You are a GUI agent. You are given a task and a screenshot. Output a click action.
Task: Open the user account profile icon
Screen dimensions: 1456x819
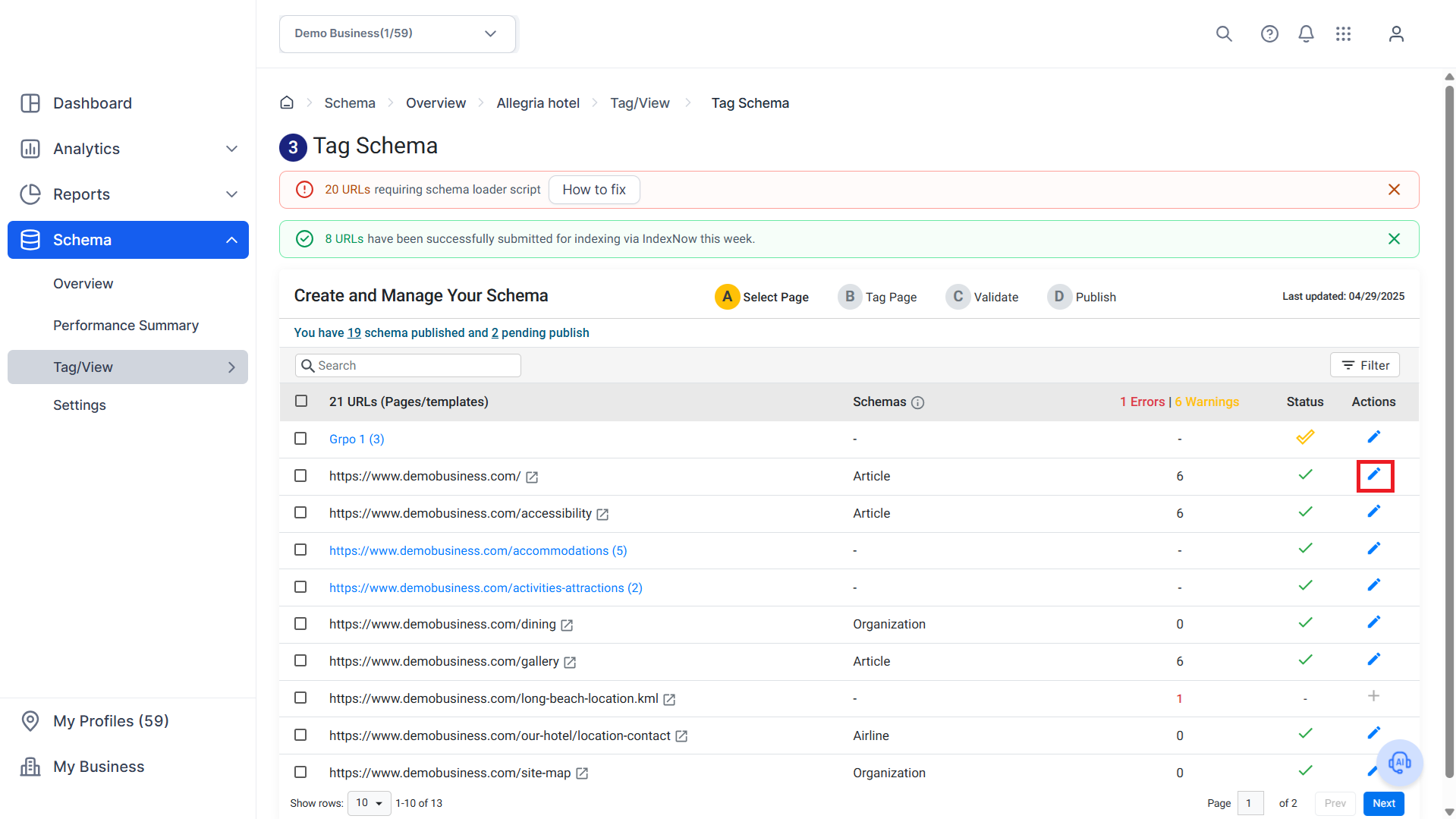1396,34
